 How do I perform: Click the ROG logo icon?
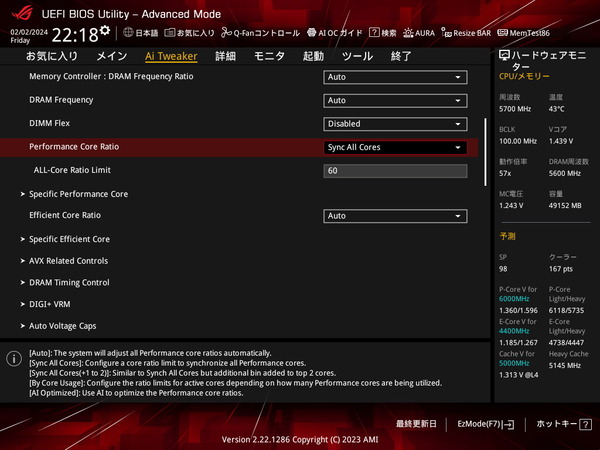(x=22, y=13)
